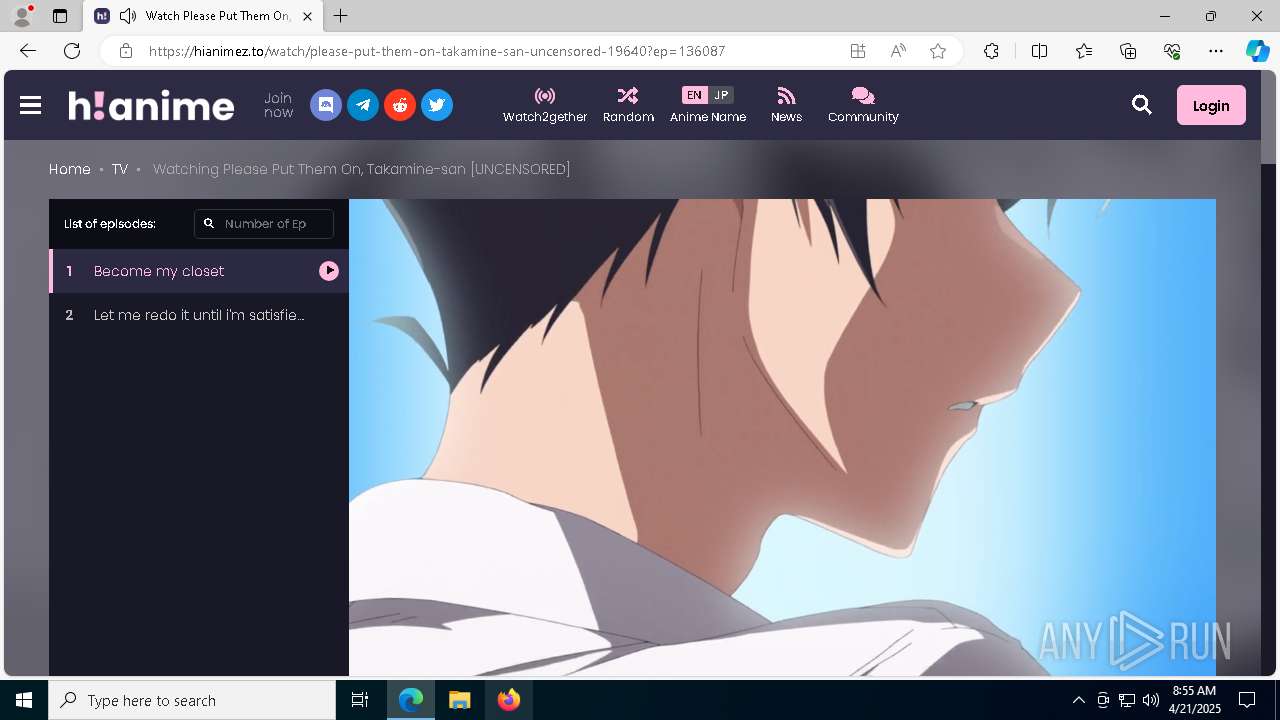Open the Reddit join link
Image resolution: width=1280 pixels, height=720 pixels.
click(x=400, y=105)
